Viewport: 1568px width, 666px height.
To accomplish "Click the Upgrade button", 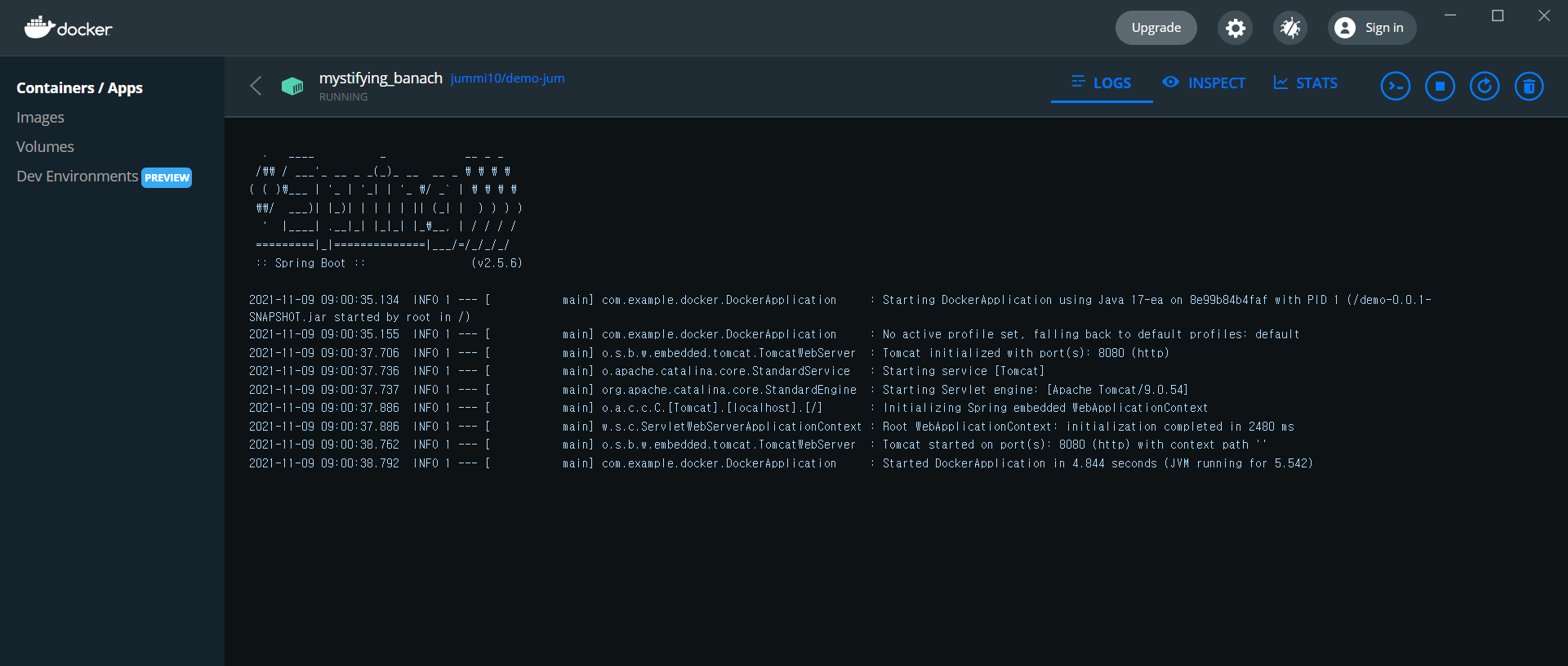I will tap(1156, 28).
